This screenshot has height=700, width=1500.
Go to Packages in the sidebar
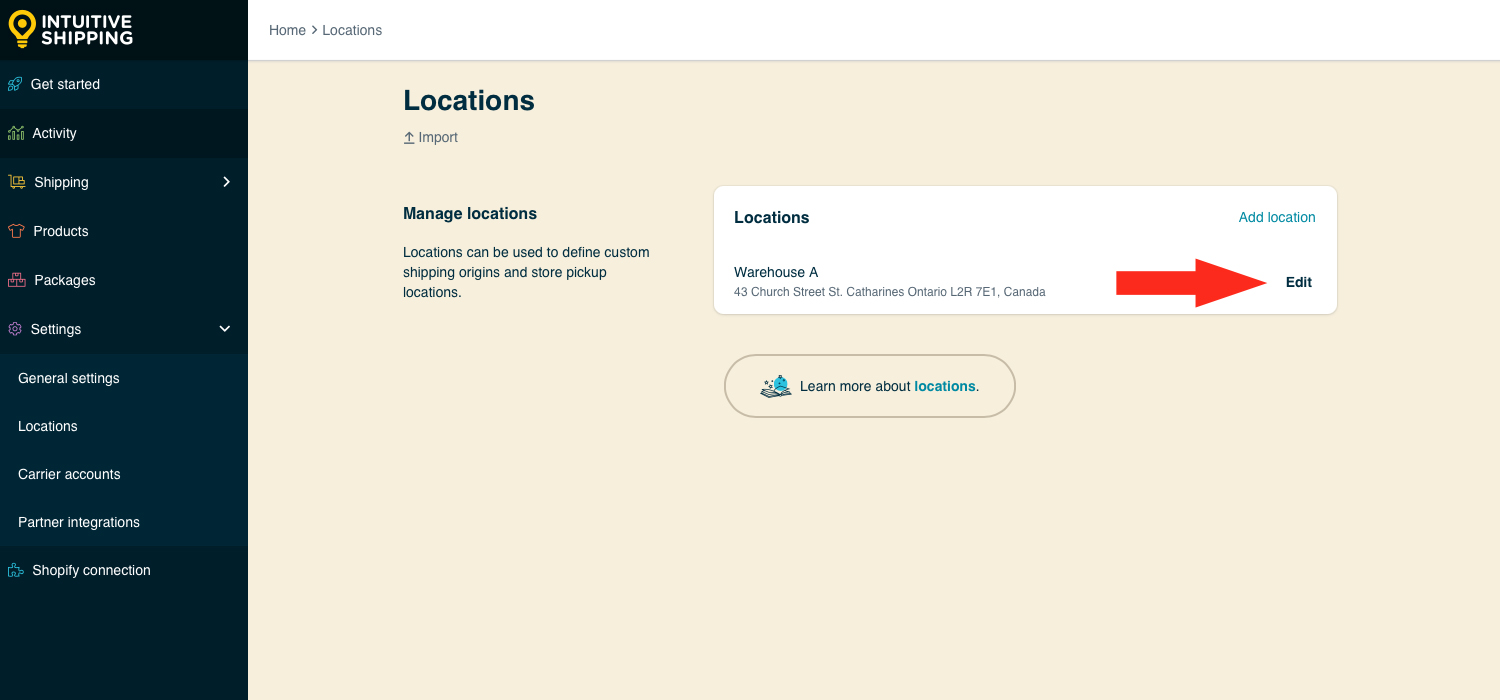coord(65,280)
